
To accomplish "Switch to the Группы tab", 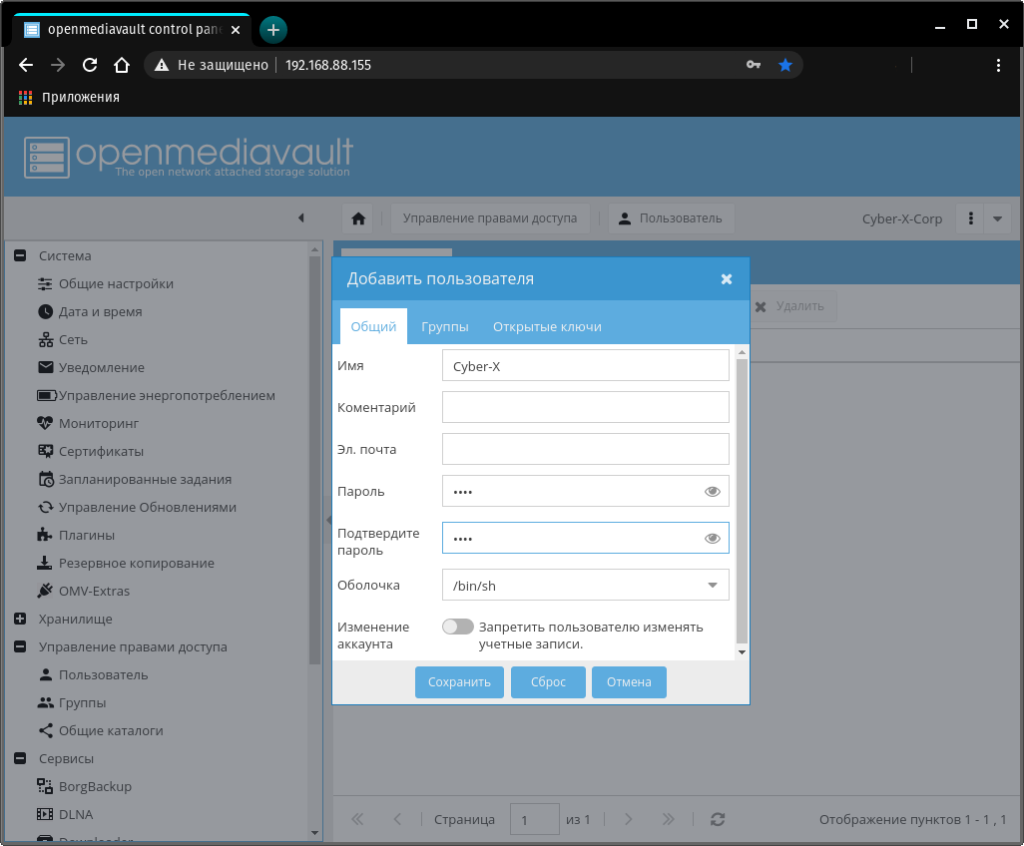I will tap(445, 327).
